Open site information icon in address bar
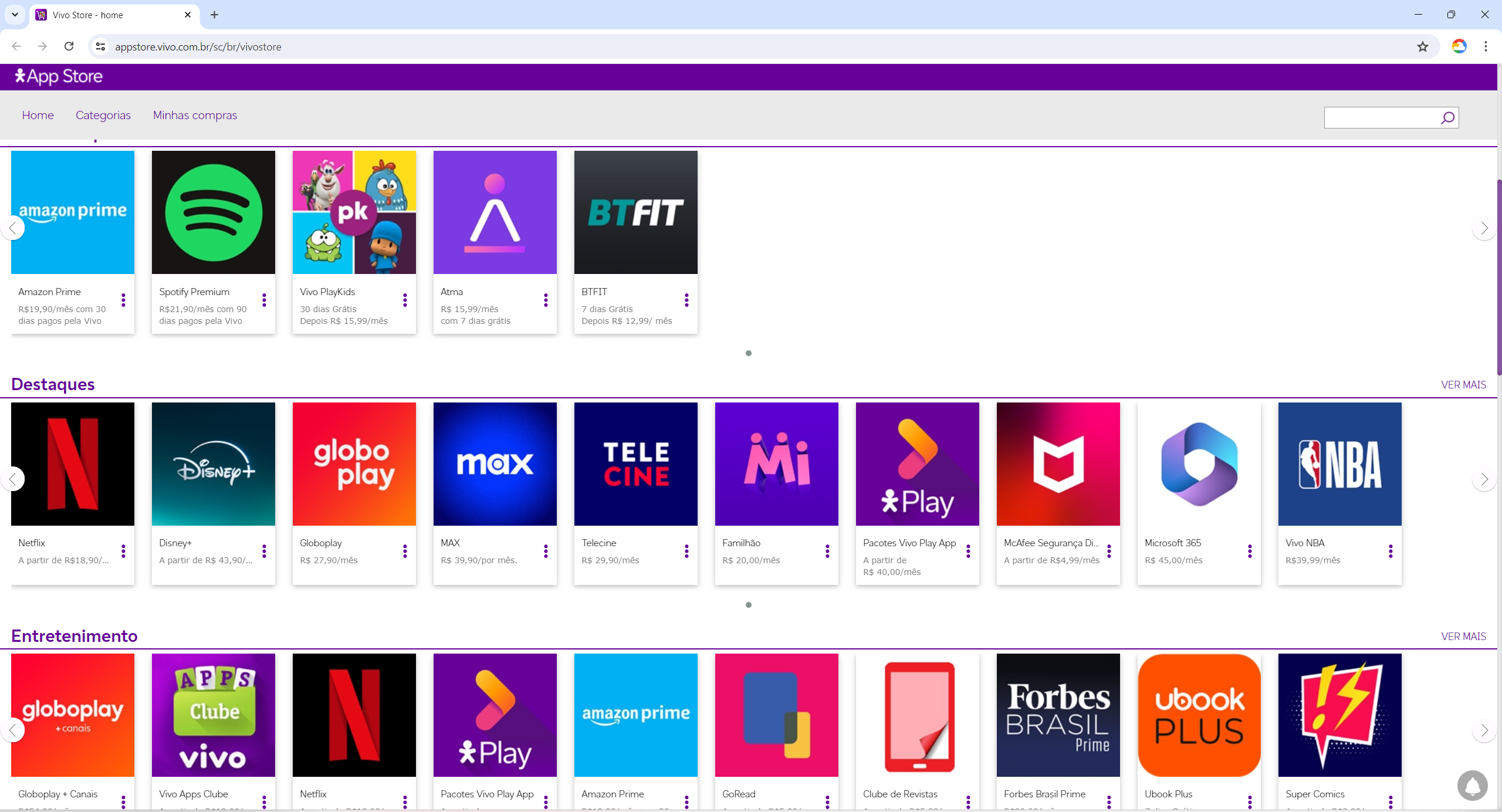The height and width of the screenshot is (812, 1502). click(101, 47)
